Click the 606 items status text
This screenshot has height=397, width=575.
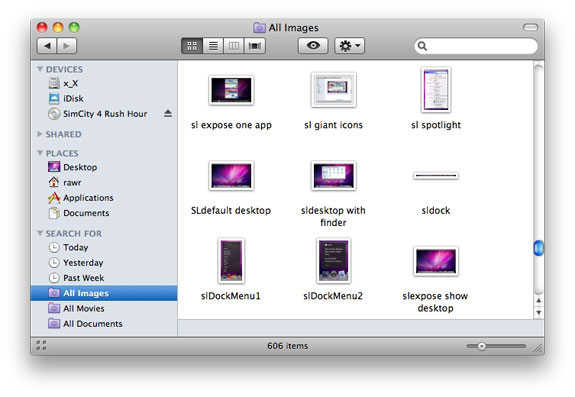[x=288, y=346]
